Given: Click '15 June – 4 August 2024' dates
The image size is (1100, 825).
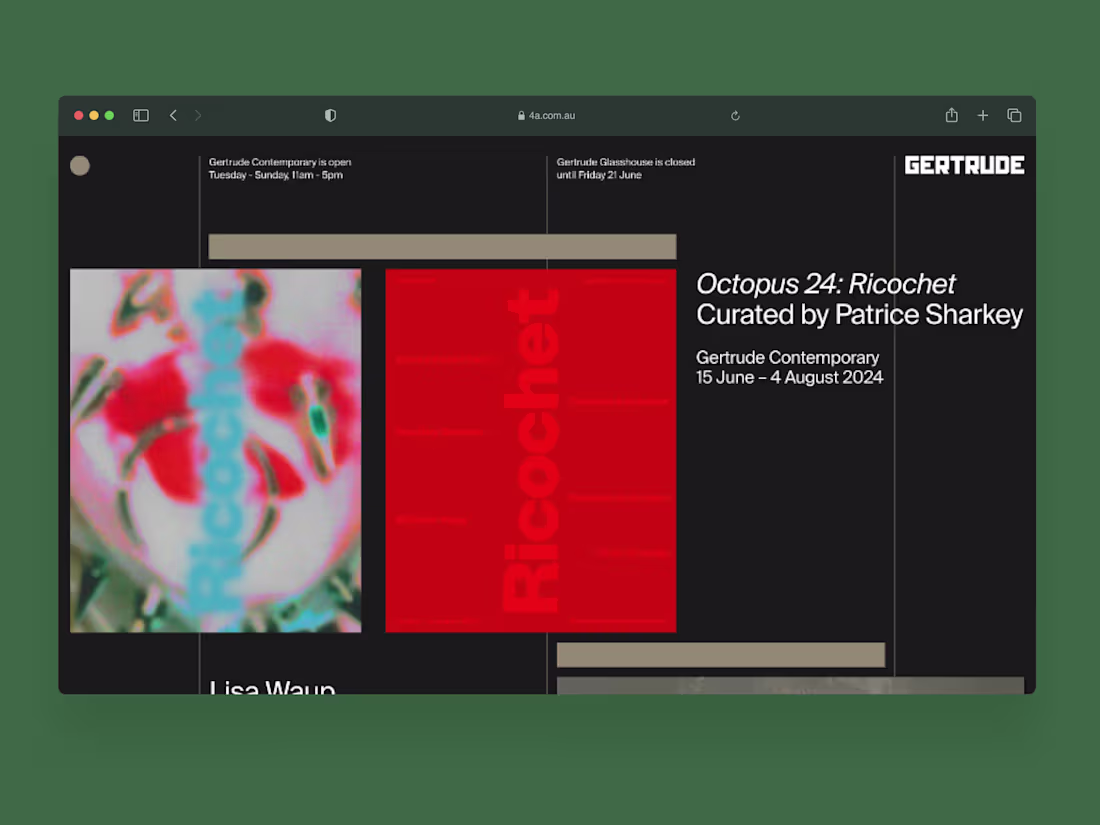Looking at the screenshot, I should [789, 377].
